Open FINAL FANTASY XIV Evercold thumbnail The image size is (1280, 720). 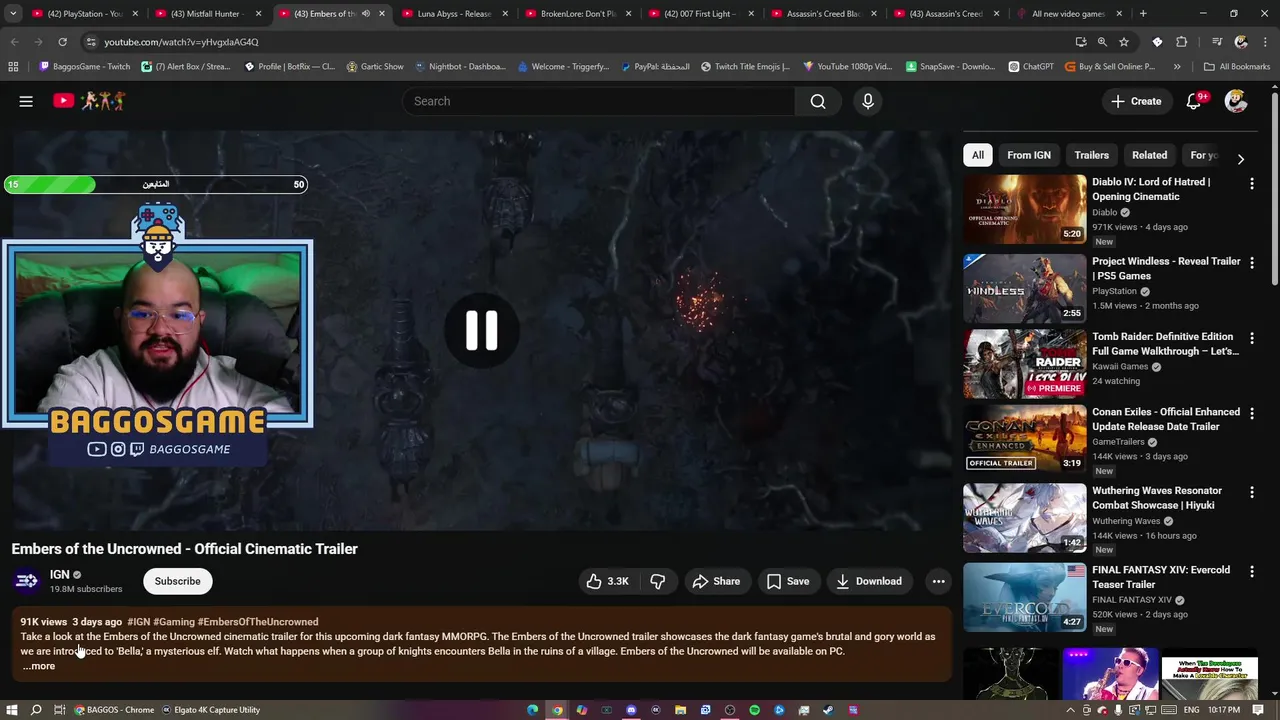pyautogui.click(x=1024, y=597)
